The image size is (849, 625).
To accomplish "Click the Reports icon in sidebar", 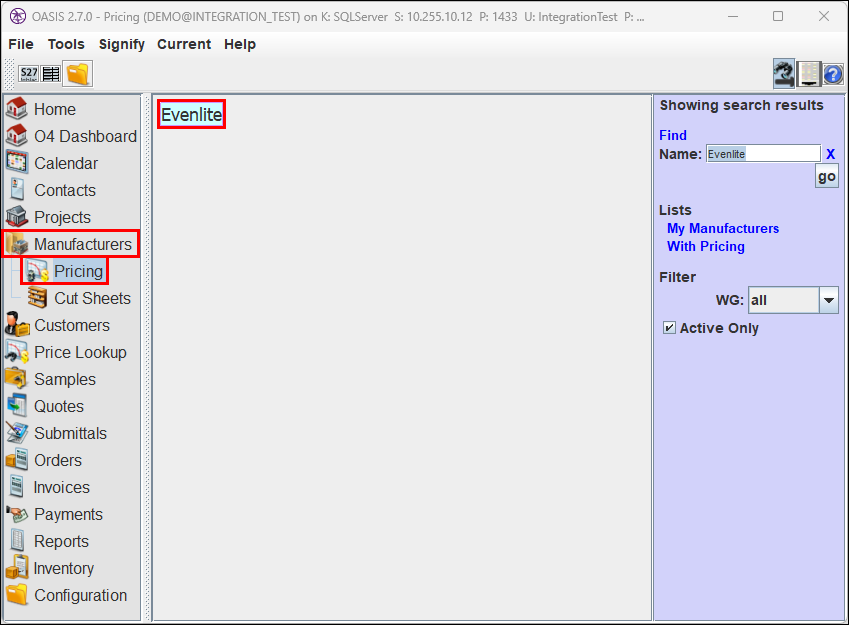I will click(x=17, y=541).
